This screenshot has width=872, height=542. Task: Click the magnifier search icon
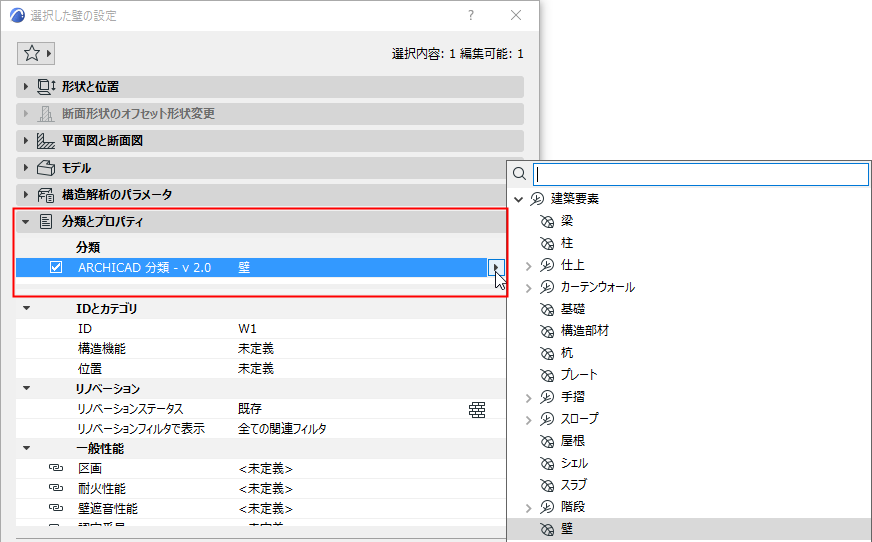pyautogui.click(x=519, y=174)
